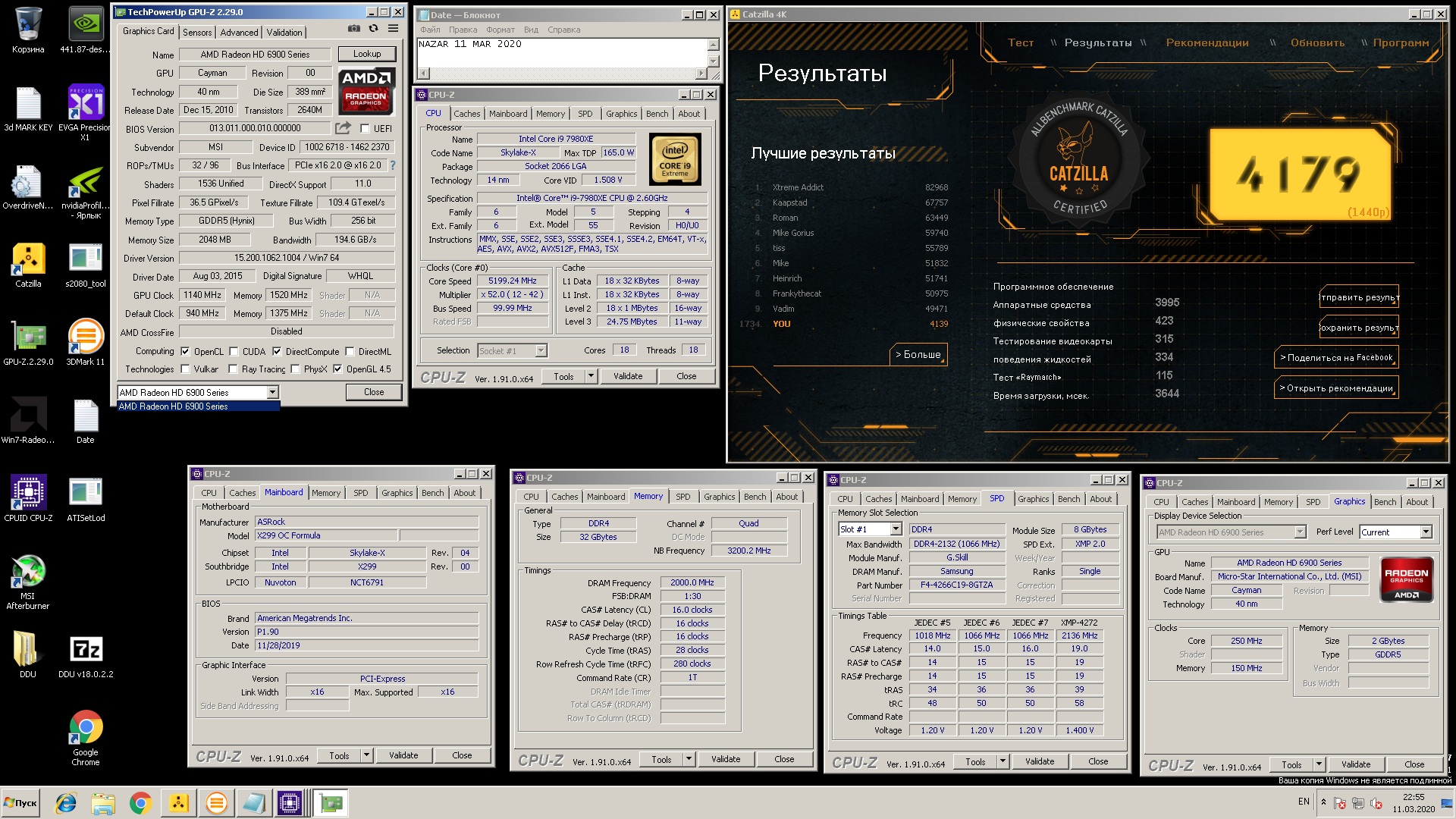Click the EN language indicator in tray
Viewport: 1456px width, 819px height.
pyautogui.click(x=1304, y=802)
